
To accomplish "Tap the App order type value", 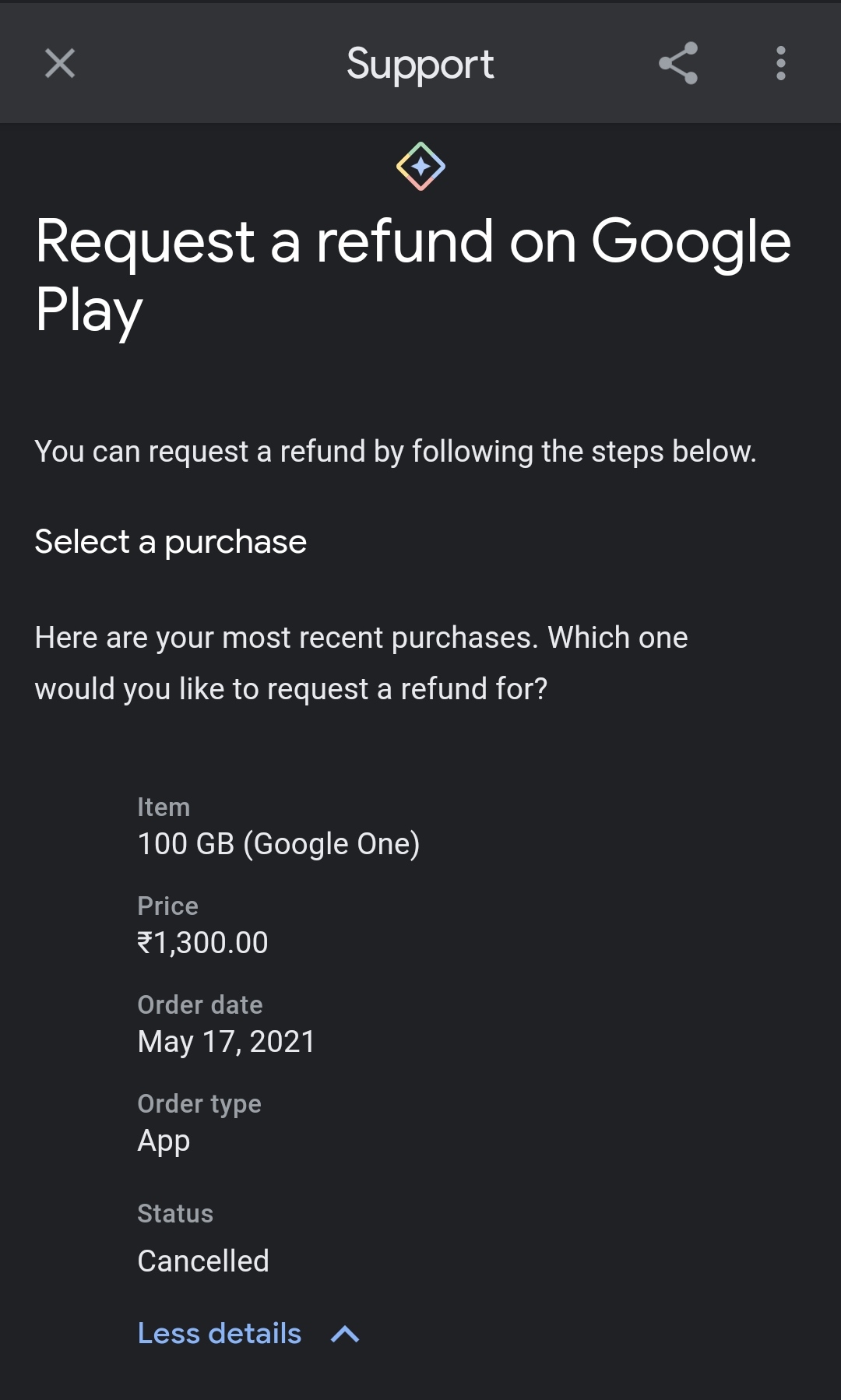I will click(x=164, y=1141).
